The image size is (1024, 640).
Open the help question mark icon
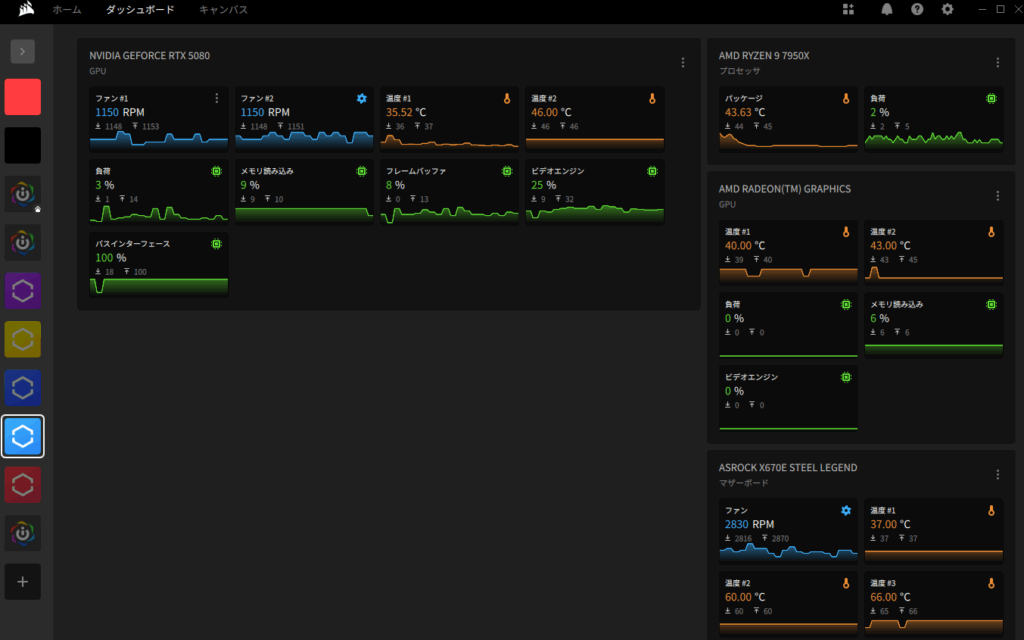pos(918,9)
